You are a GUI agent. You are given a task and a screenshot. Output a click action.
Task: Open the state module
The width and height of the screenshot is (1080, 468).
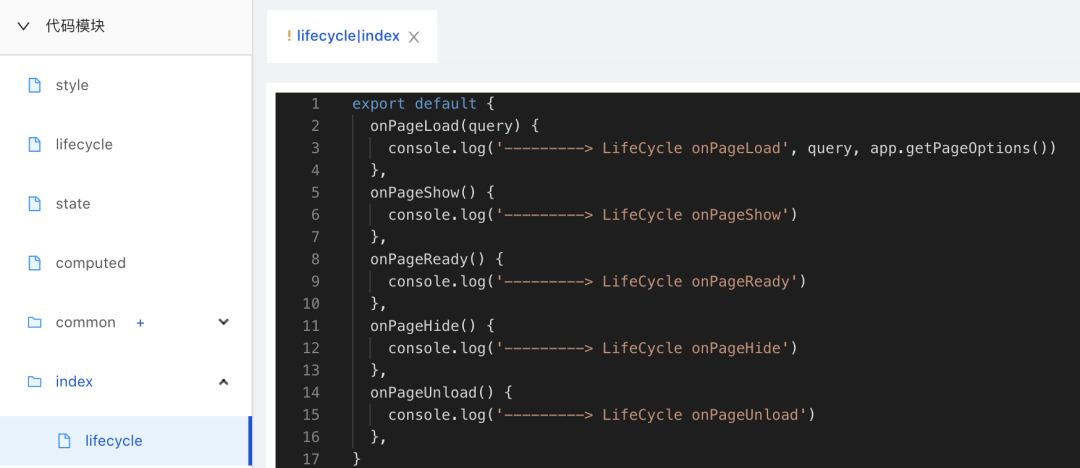pyautogui.click(x=73, y=204)
